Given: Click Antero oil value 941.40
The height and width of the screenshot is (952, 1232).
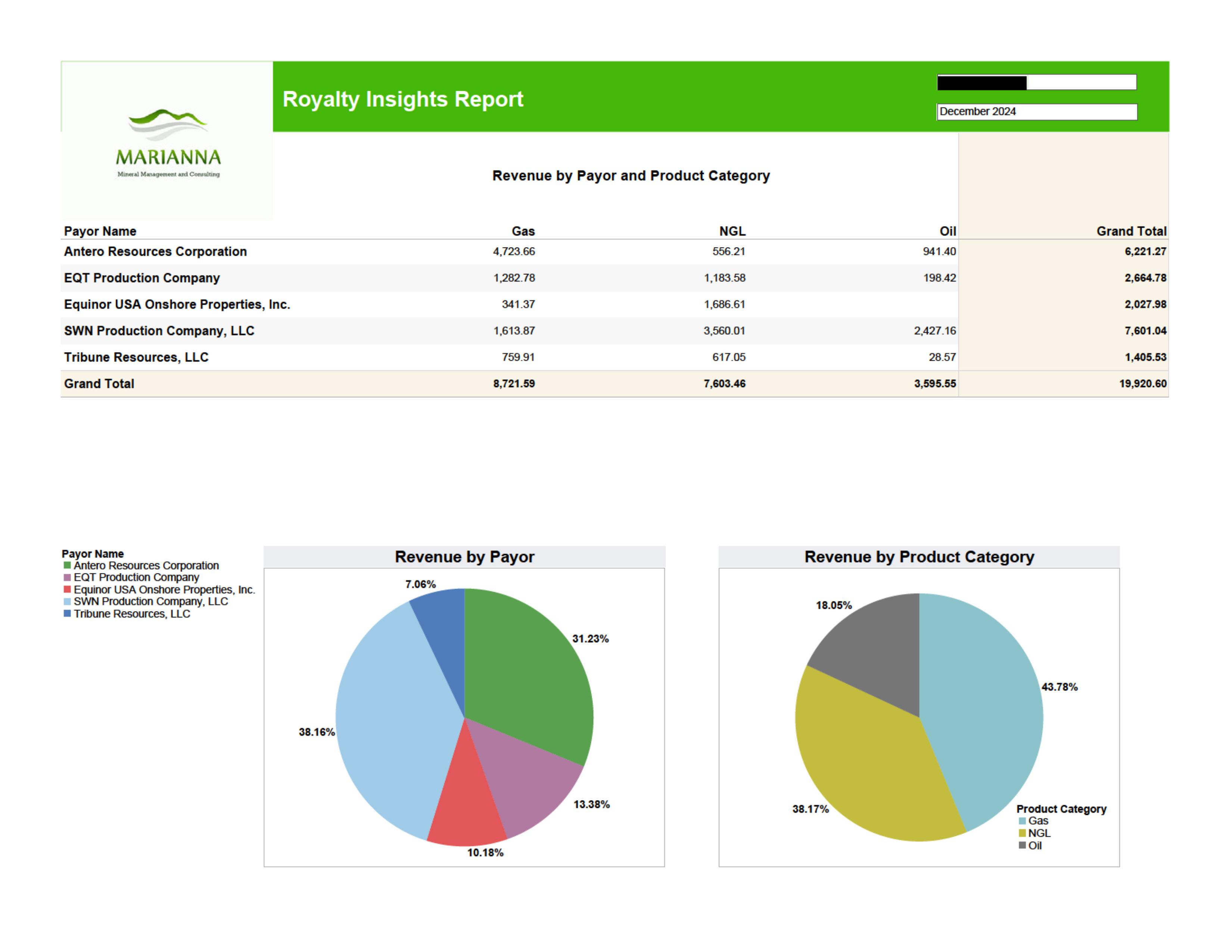Looking at the screenshot, I should [939, 252].
